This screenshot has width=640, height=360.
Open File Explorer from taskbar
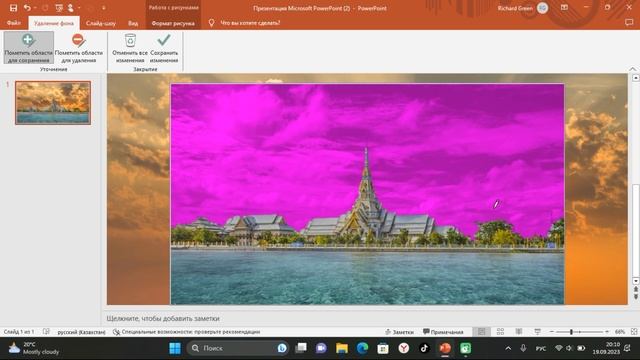(342, 348)
